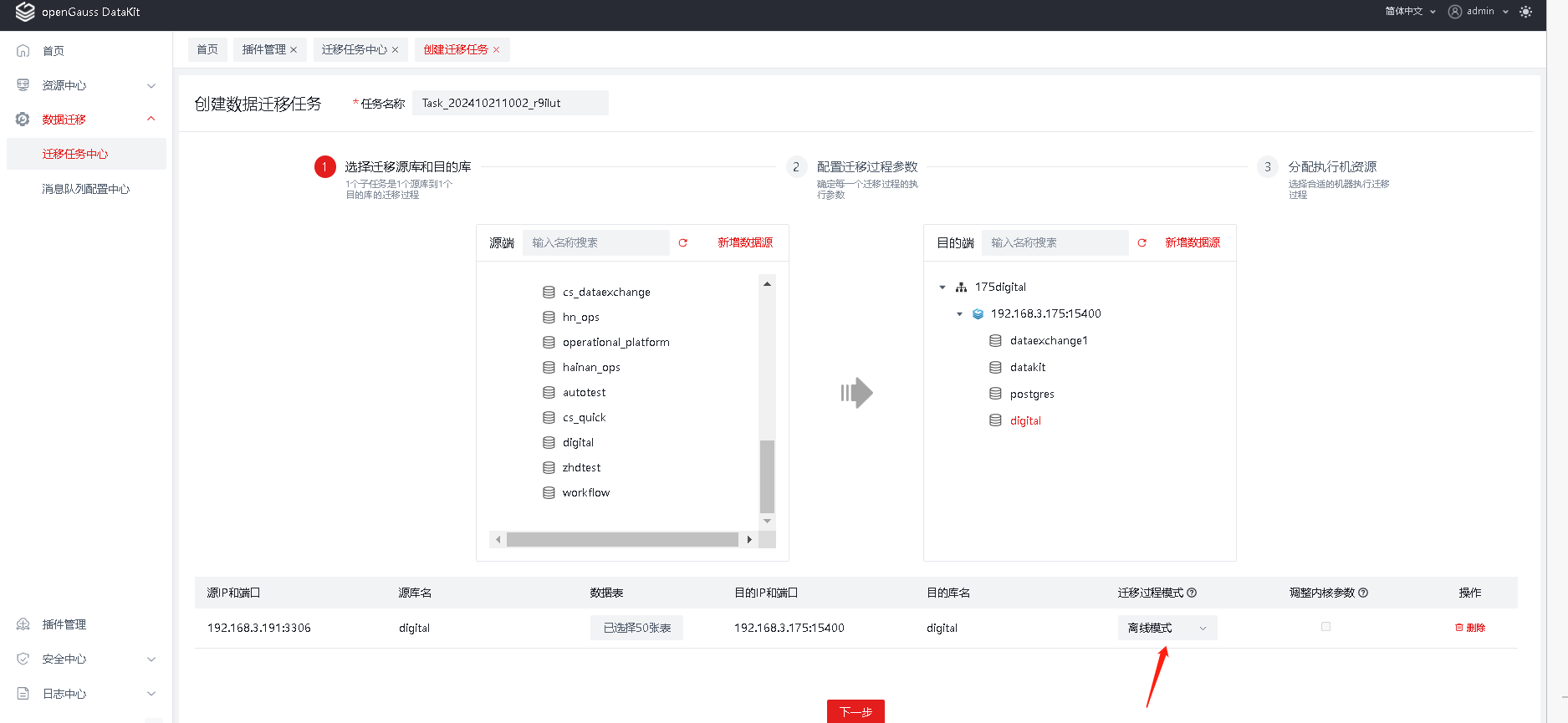Image resolution: width=1568 pixels, height=723 pixels.
Task: Click database icon beside target postgres
Action: tap(995, 394)
